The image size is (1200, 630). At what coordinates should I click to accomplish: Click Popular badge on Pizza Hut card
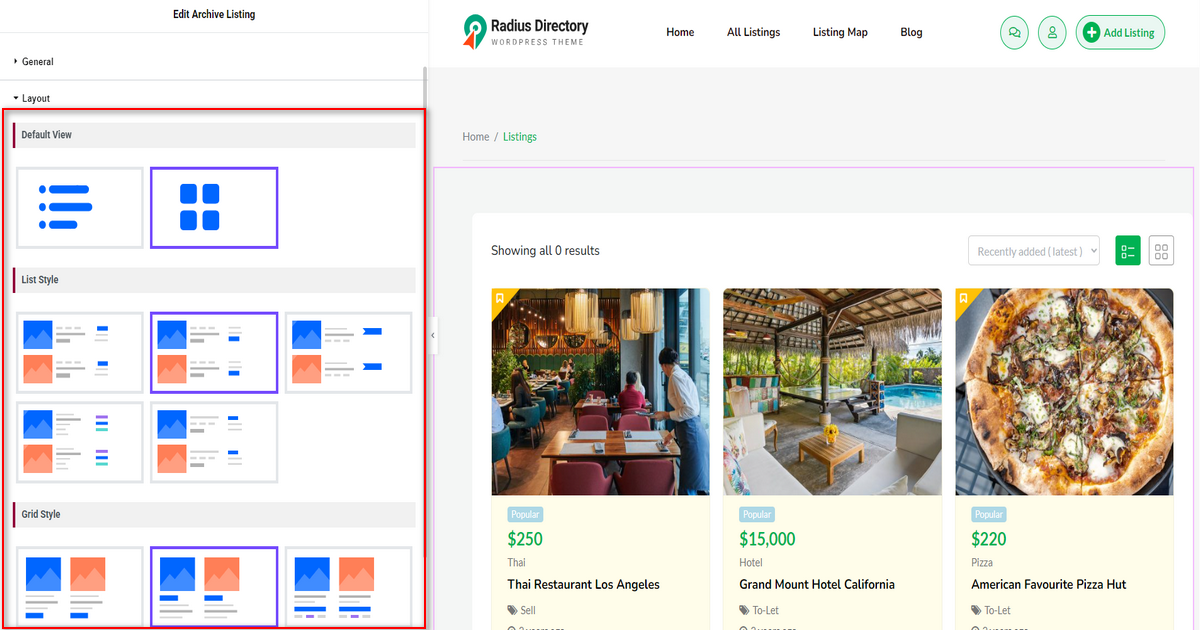click(989, 514)
